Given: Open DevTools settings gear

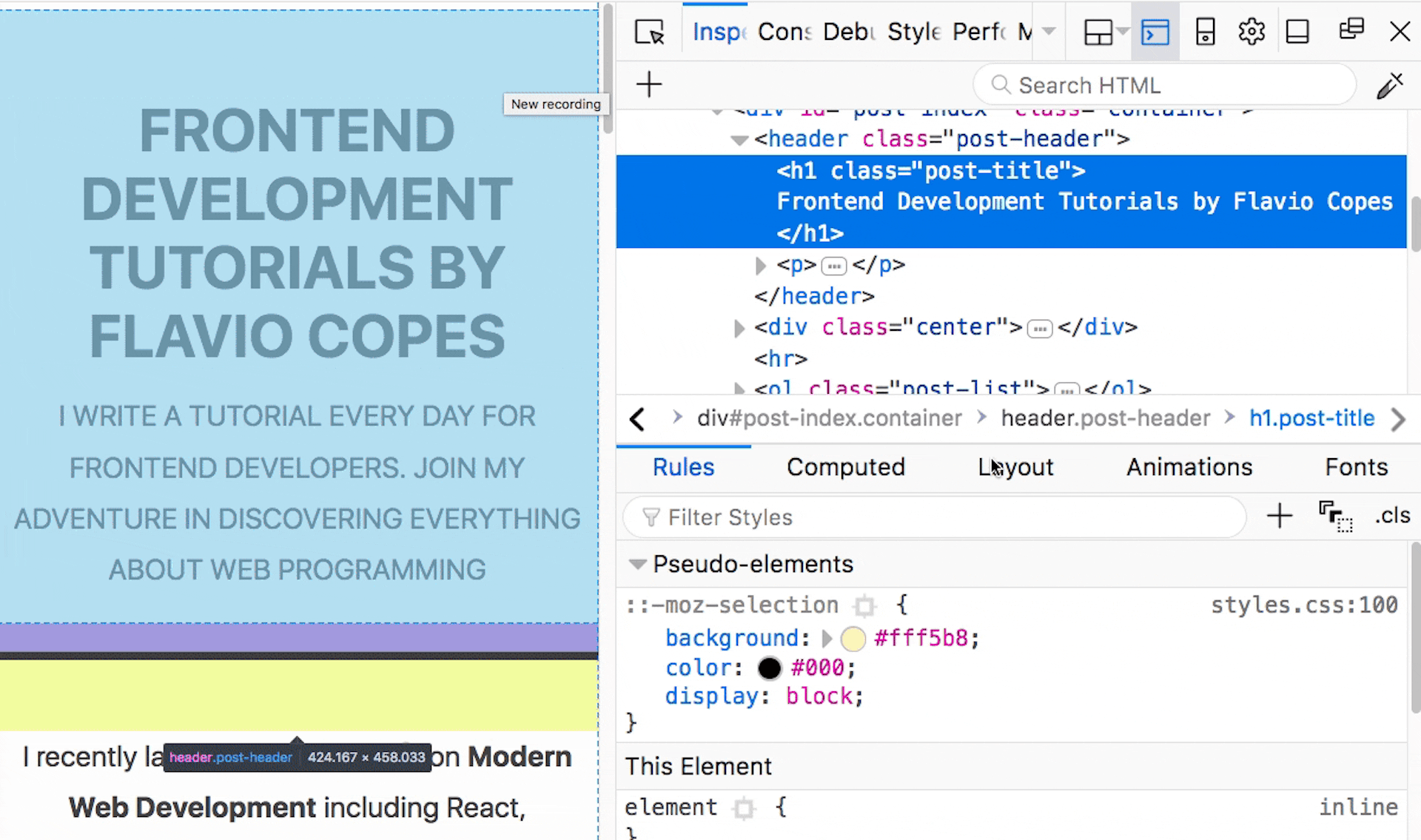Looking at the screenshot, I should tap(1251, 31).
